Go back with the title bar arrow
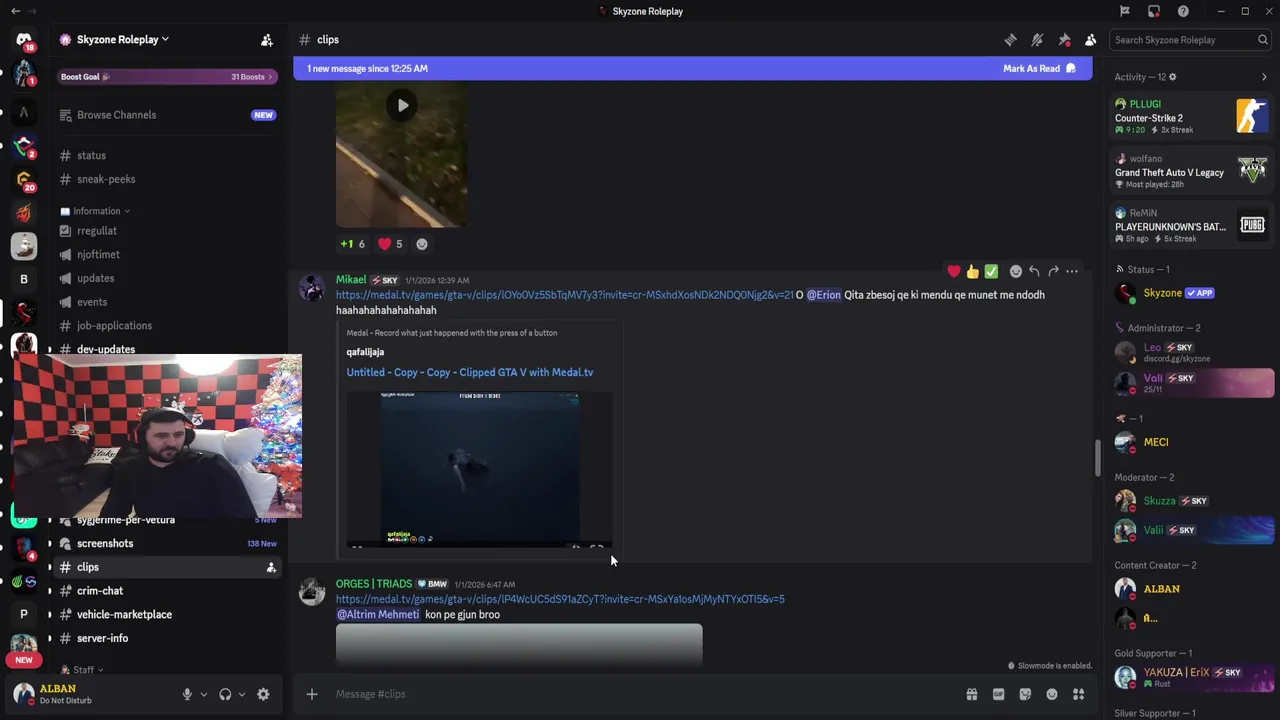Screen dimensions: 1280x720 point(15,11)
